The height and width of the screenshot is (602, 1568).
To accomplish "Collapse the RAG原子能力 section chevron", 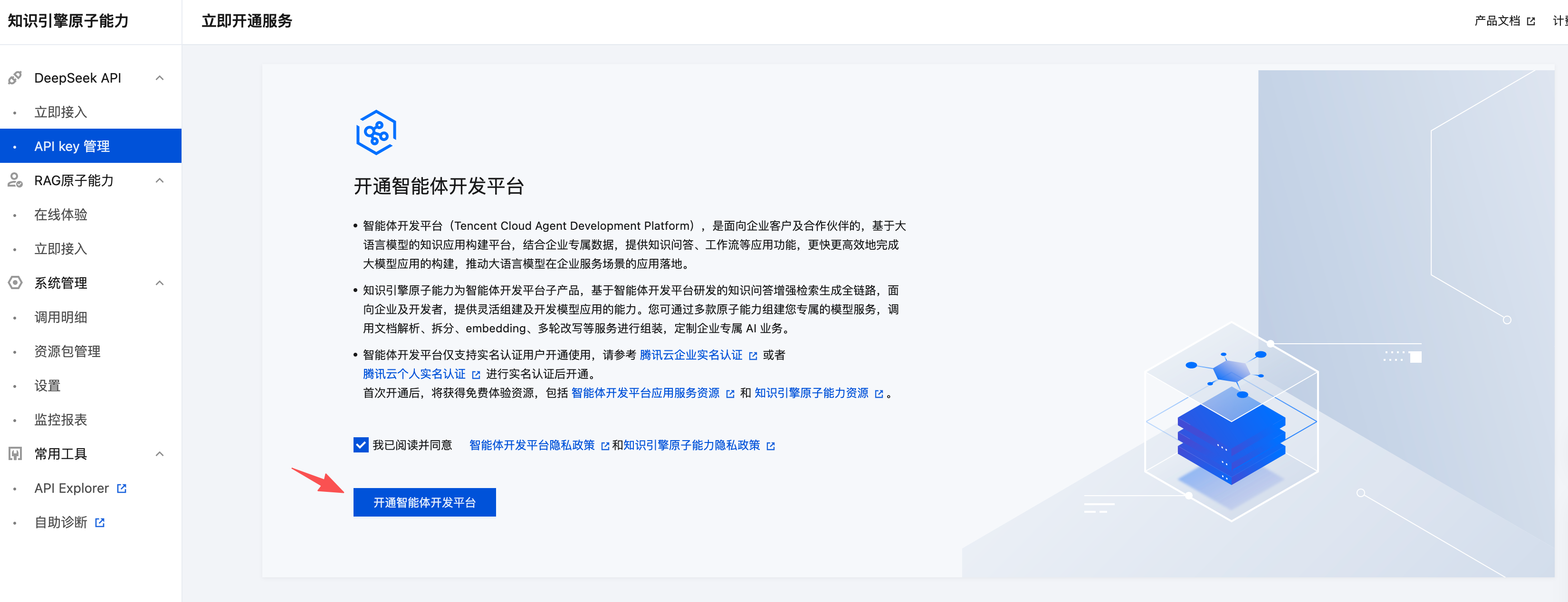I will tap(160, 180).
